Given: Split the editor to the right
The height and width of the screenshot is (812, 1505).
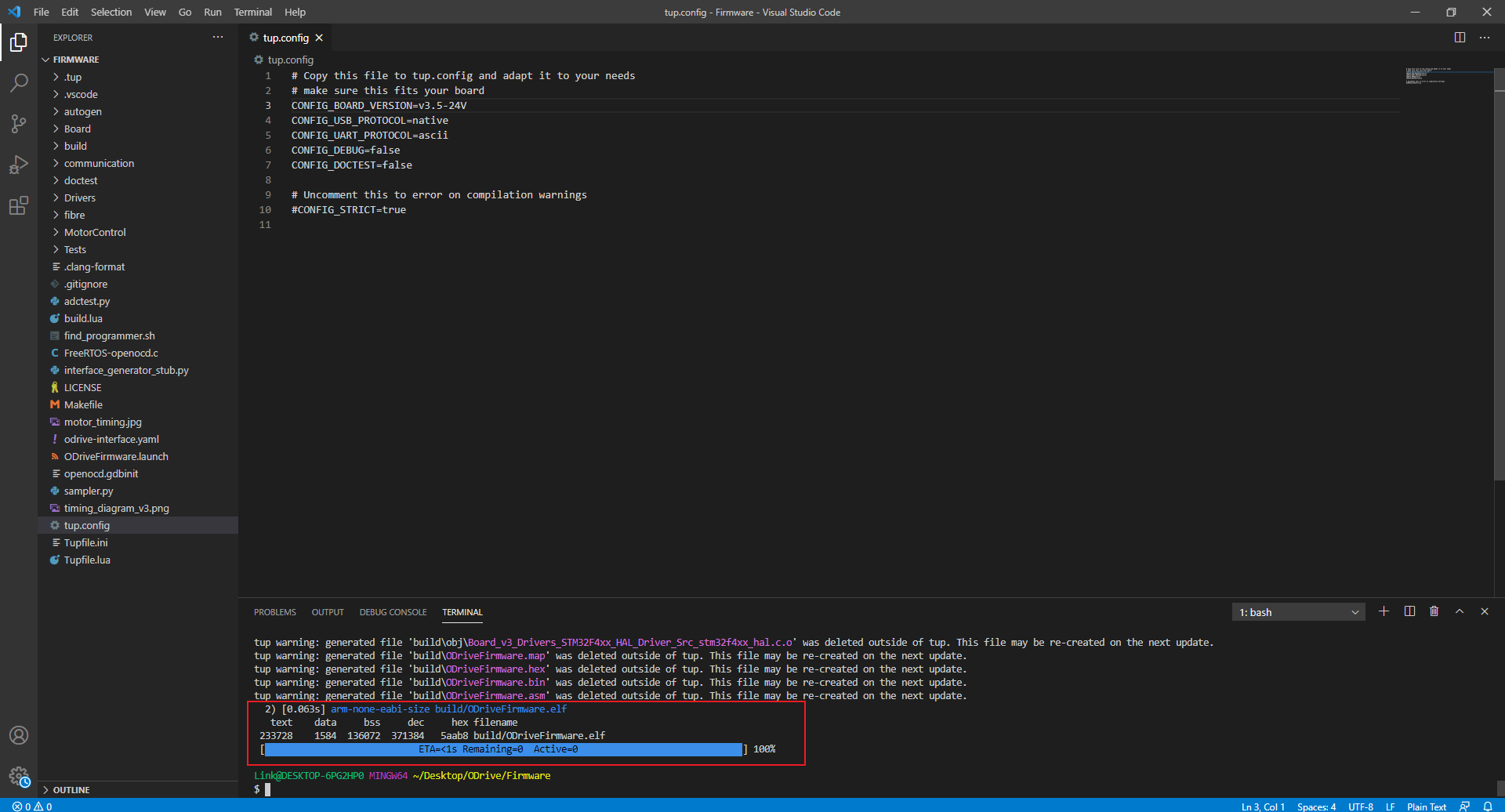Looking at the screenshot, I should point(1460,37).
